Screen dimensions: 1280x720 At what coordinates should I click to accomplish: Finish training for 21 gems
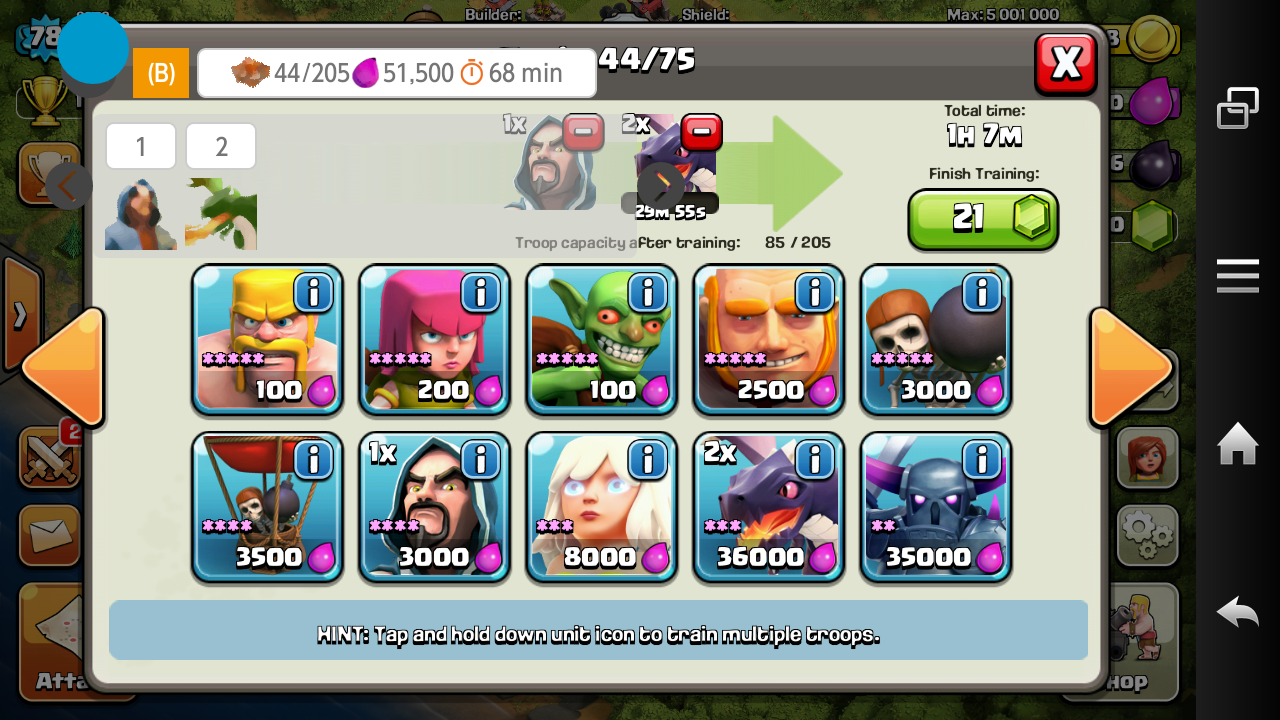pyautogui.click(x=983, y=219)
